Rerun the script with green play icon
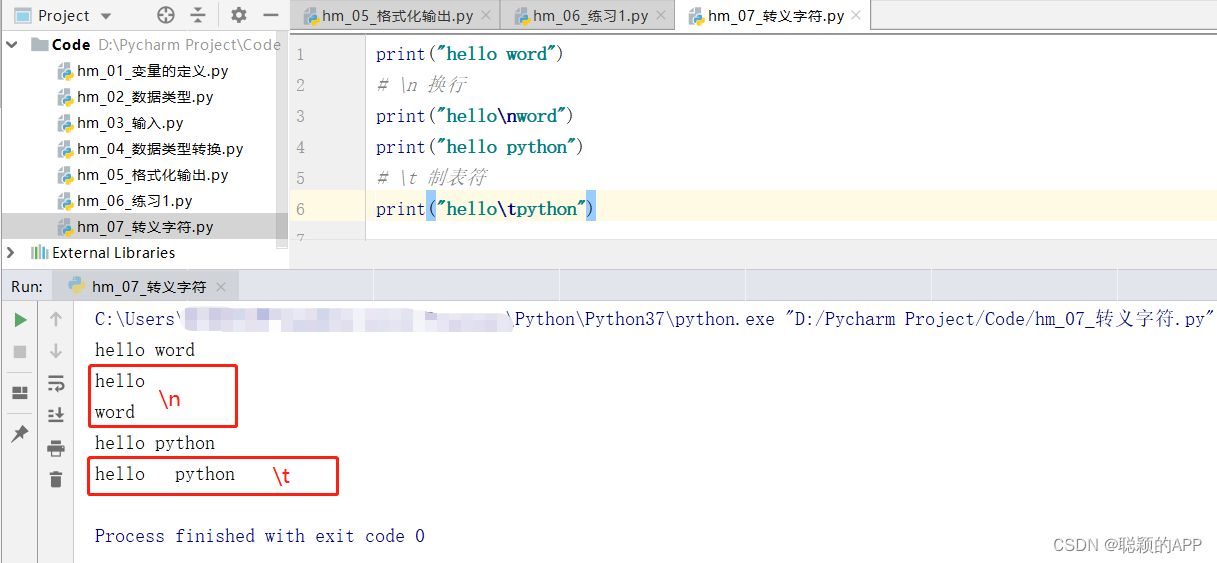 [20, 320]
